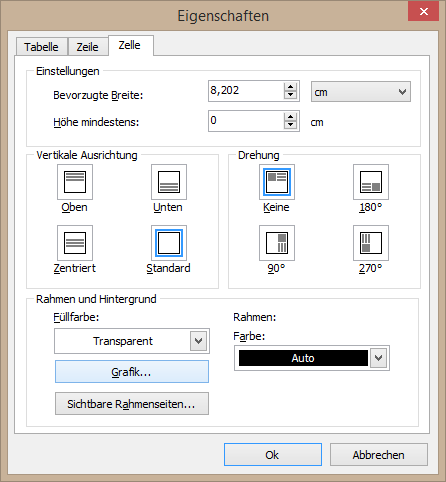The width and height of the screenshot is (446, 482).
Task: Switch to the Tabelle tab
Action: tap(41, 47)
